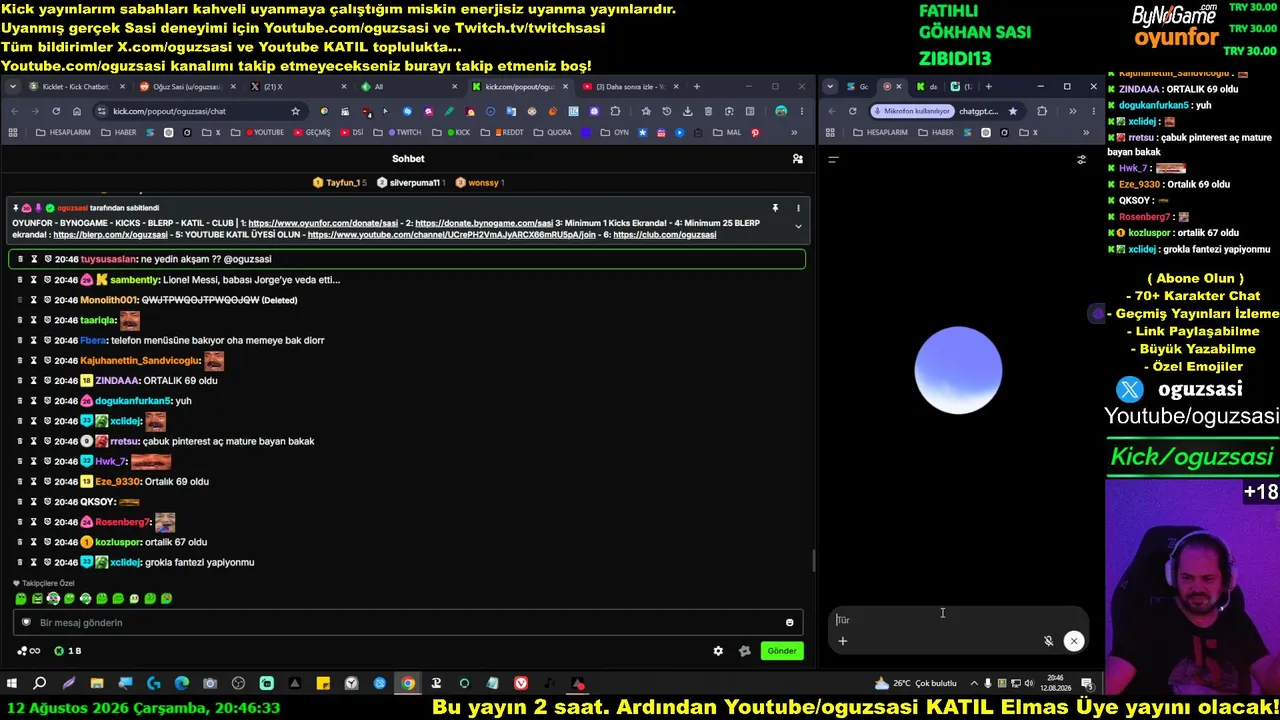
Task: Open Windows taskbar search
Action: point(40,684)
